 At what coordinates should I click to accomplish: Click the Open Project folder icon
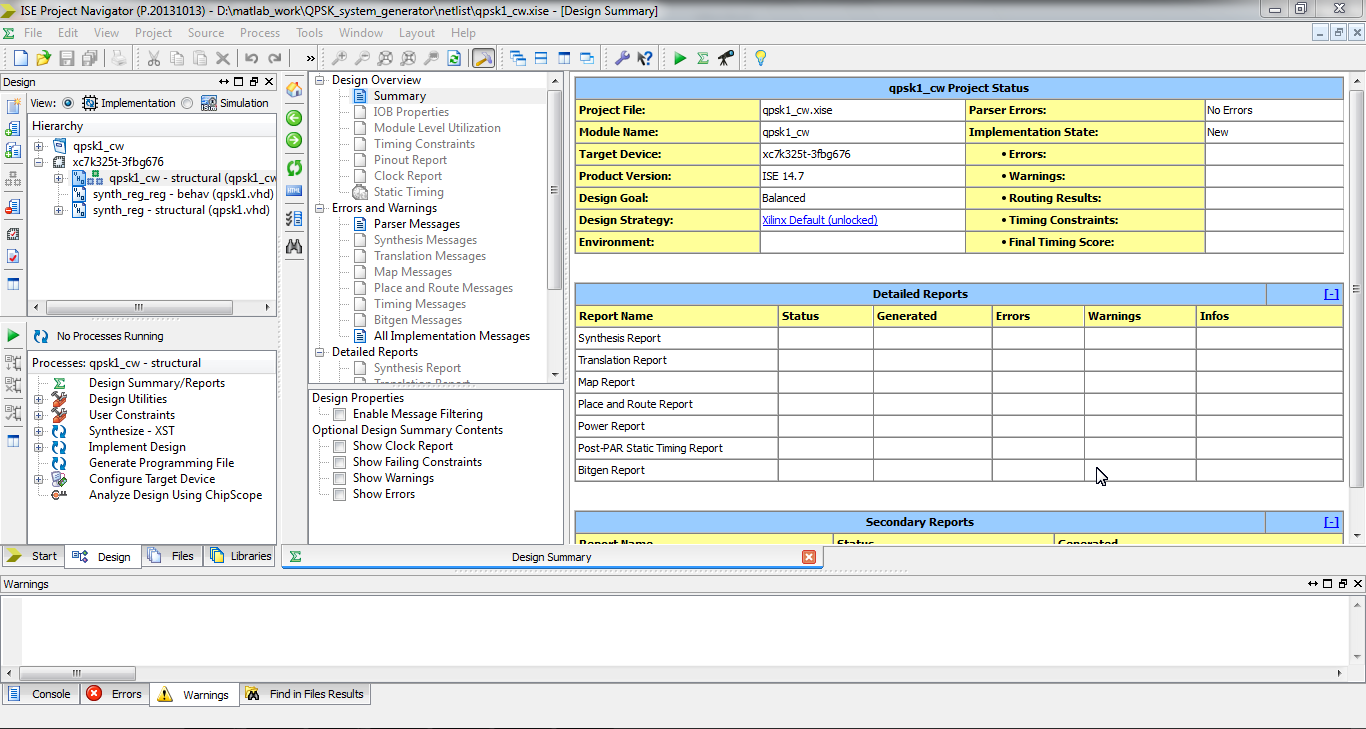(43, 58)
